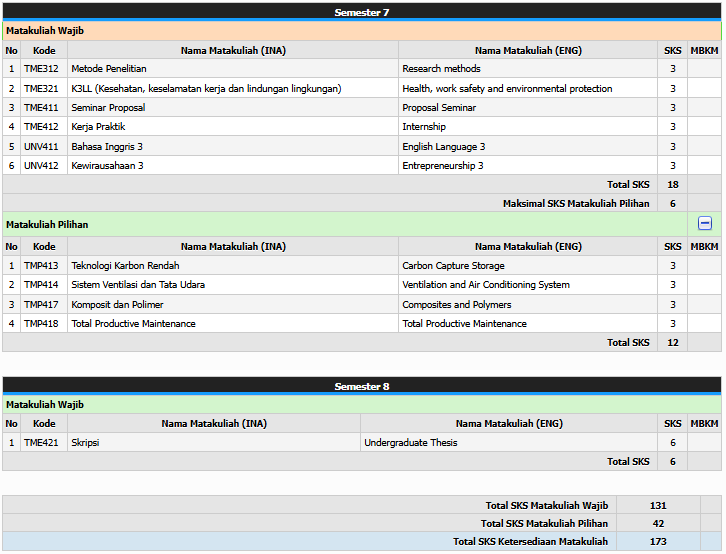The width and height of the screenshot is (726, 554).
Task: Select the Matakuliah Wajib heading under Semester 8
Action: pyautogui.click(x=45, y=405)
